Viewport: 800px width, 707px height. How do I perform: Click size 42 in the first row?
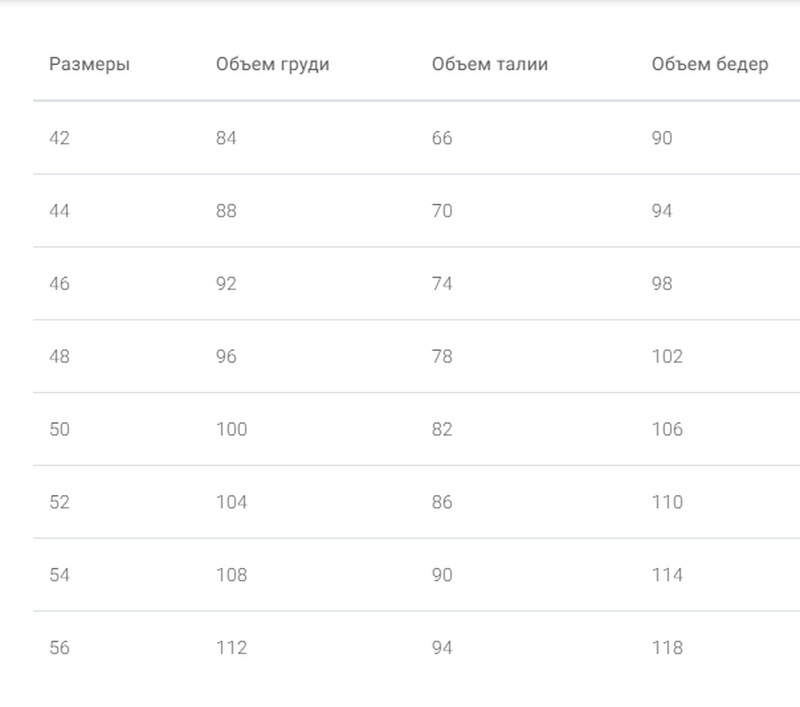click(x=59, y=138)
